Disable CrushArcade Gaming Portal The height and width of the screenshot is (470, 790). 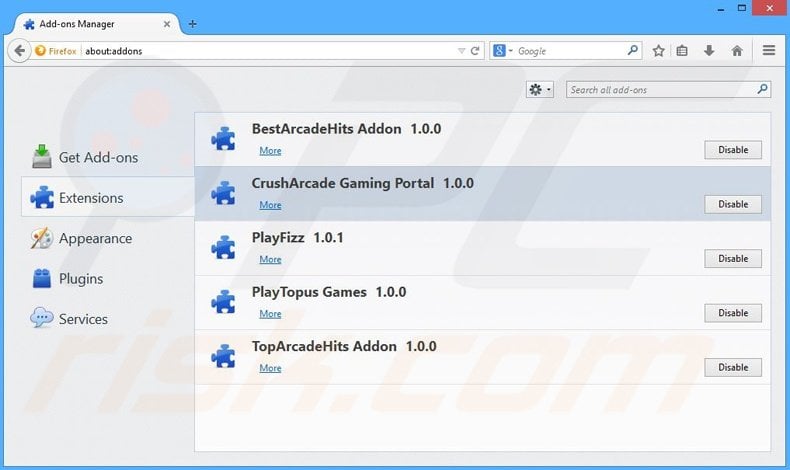(x=733, y=204)
